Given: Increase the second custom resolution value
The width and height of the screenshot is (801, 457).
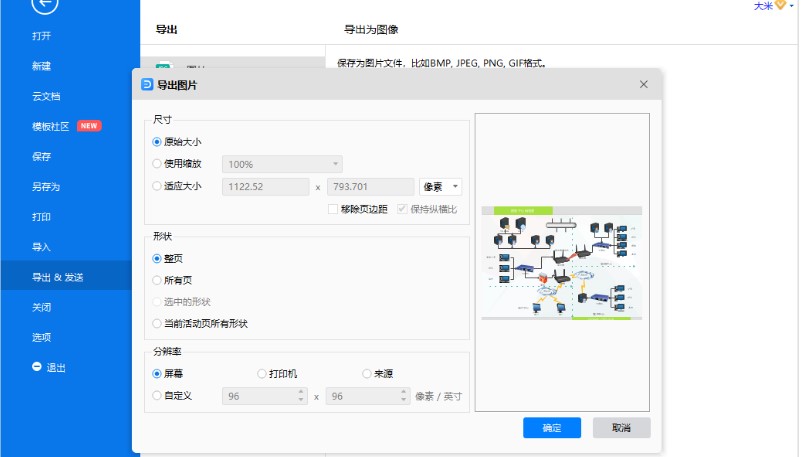Looking at the screenshot, I should [404, 392].
